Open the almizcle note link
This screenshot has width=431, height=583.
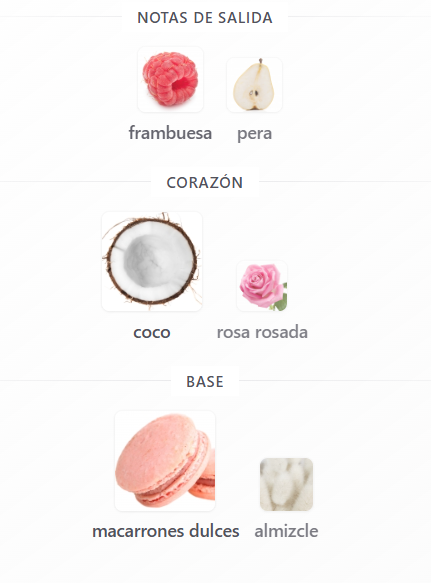coord(286,531)
